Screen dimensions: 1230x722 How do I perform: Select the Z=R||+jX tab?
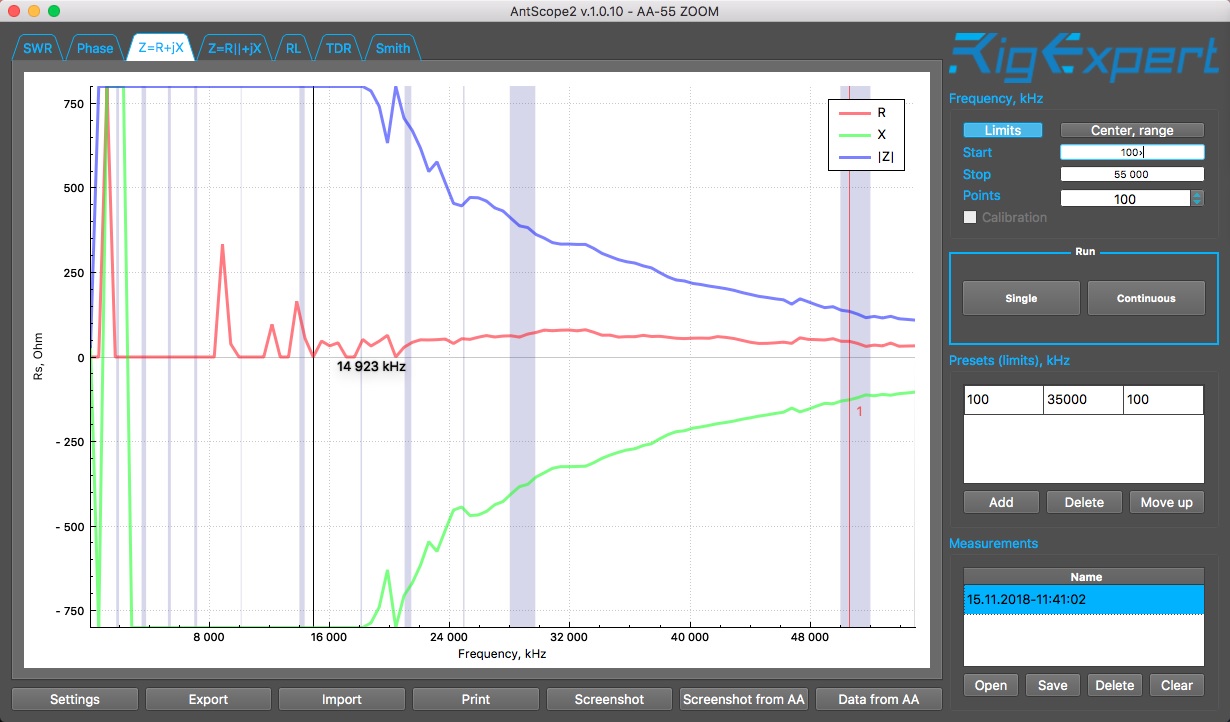point(234,48)
